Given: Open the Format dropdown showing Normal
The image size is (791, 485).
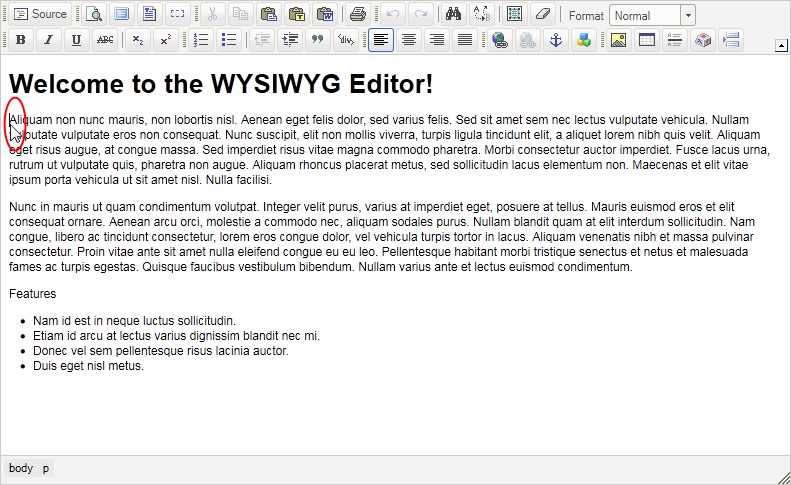Looking at the screenshot, I should pos(652,16).
